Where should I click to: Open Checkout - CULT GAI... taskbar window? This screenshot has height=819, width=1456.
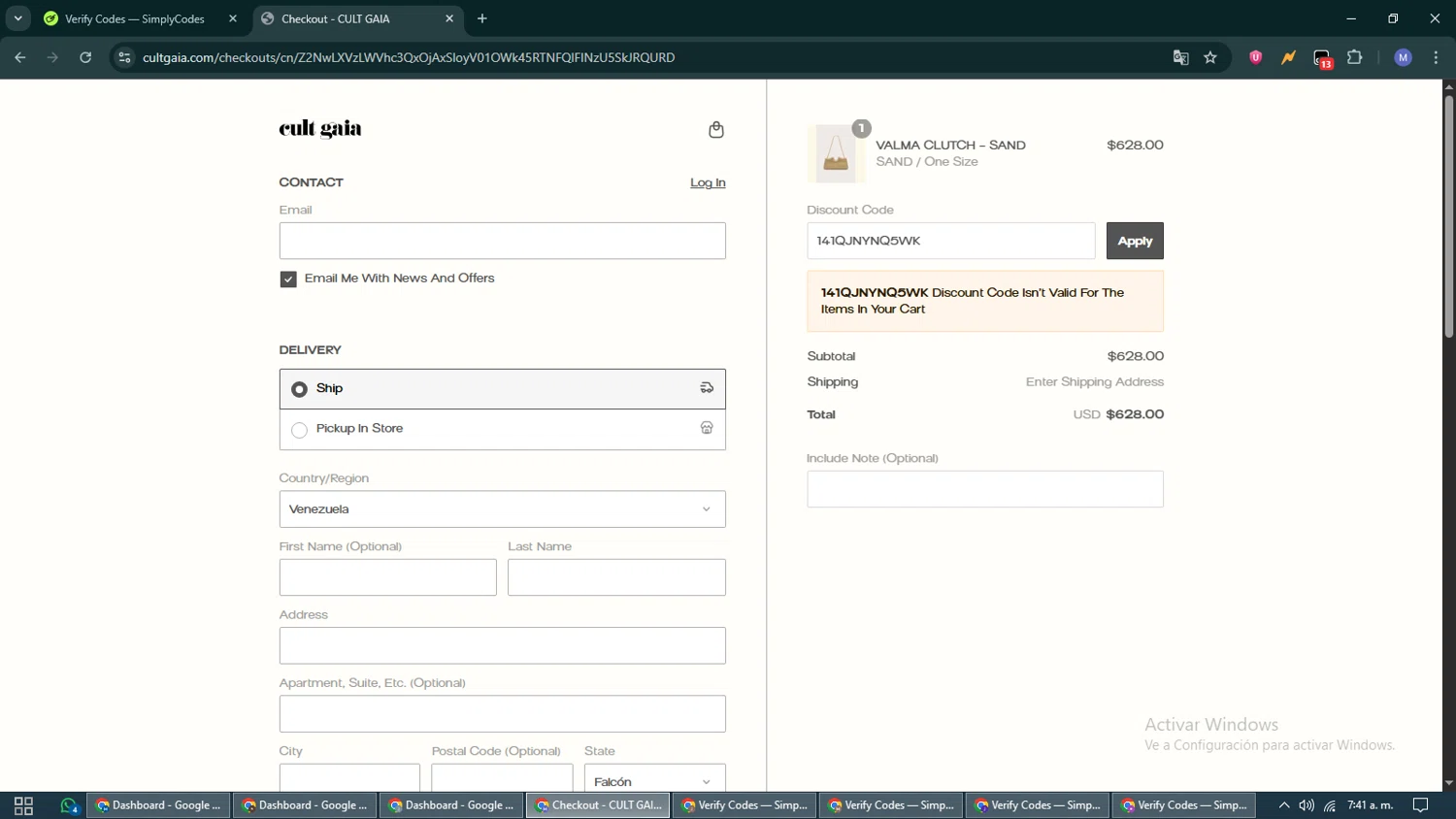coord(598,805)
